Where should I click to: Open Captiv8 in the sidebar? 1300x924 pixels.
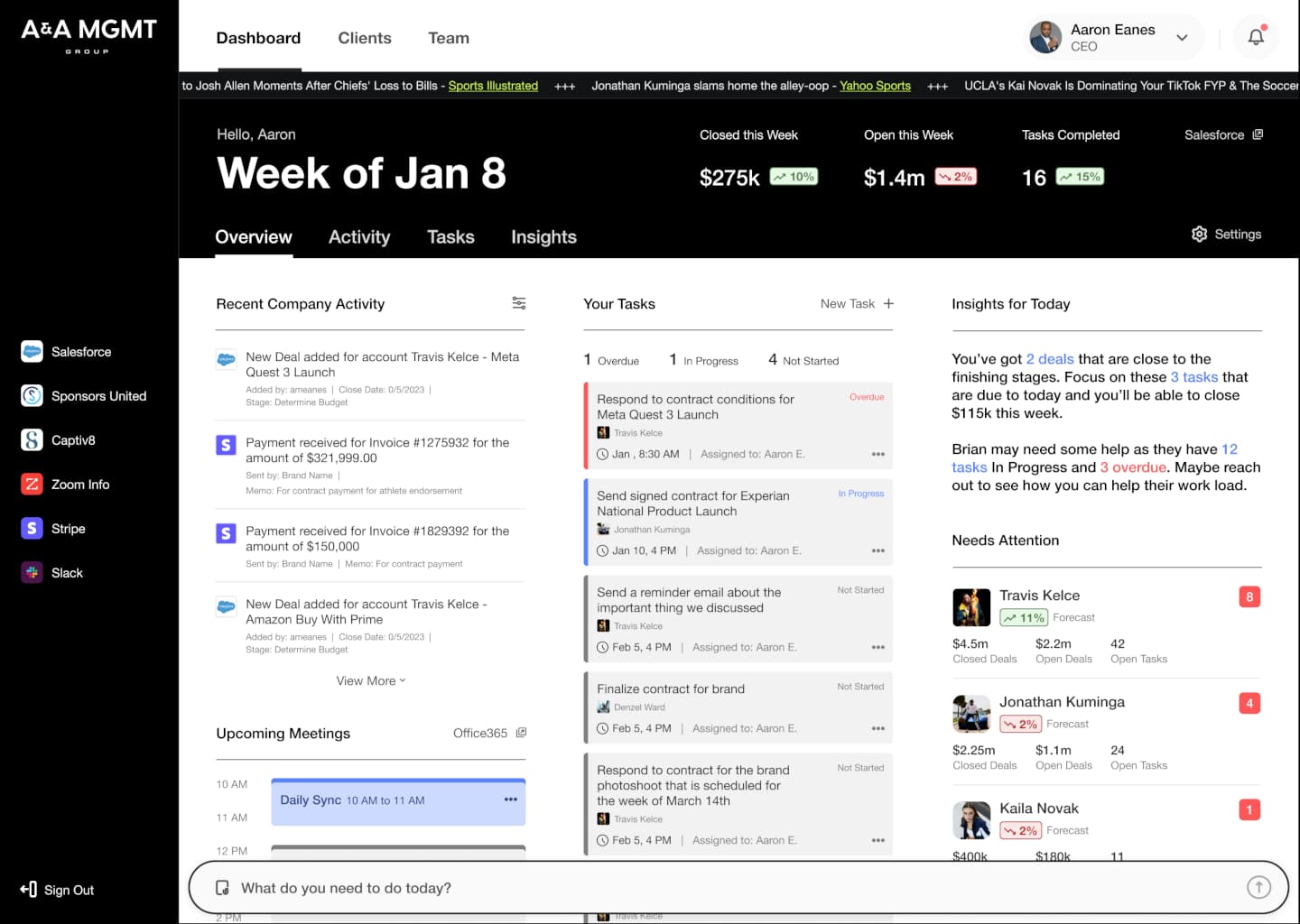pyautogui.click(x=58, y=440)
